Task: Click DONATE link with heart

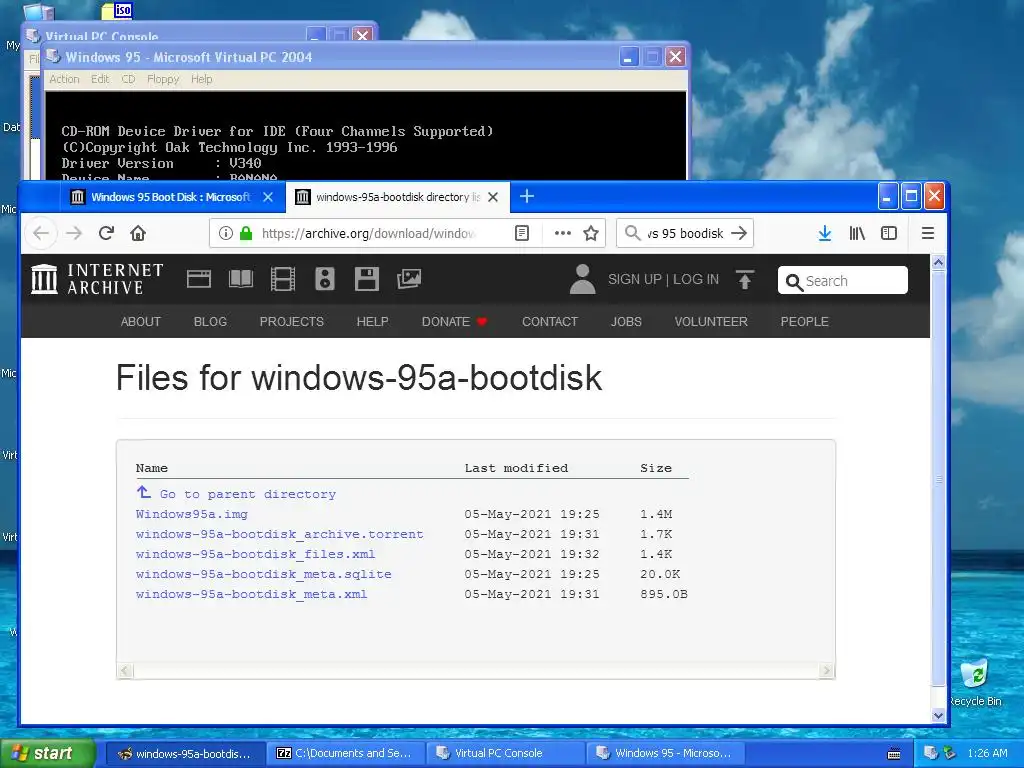Action: [455, 321]
